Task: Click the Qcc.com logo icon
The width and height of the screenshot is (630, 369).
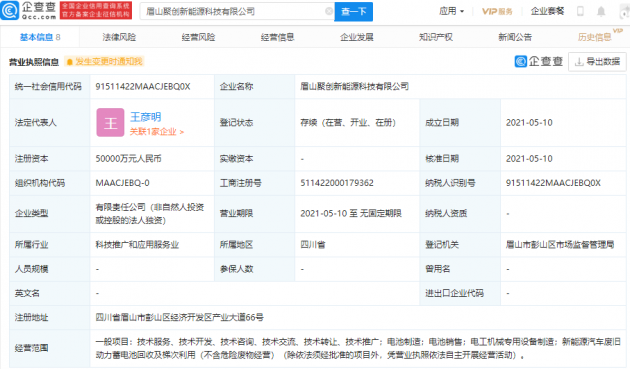Action: (10, 10)
